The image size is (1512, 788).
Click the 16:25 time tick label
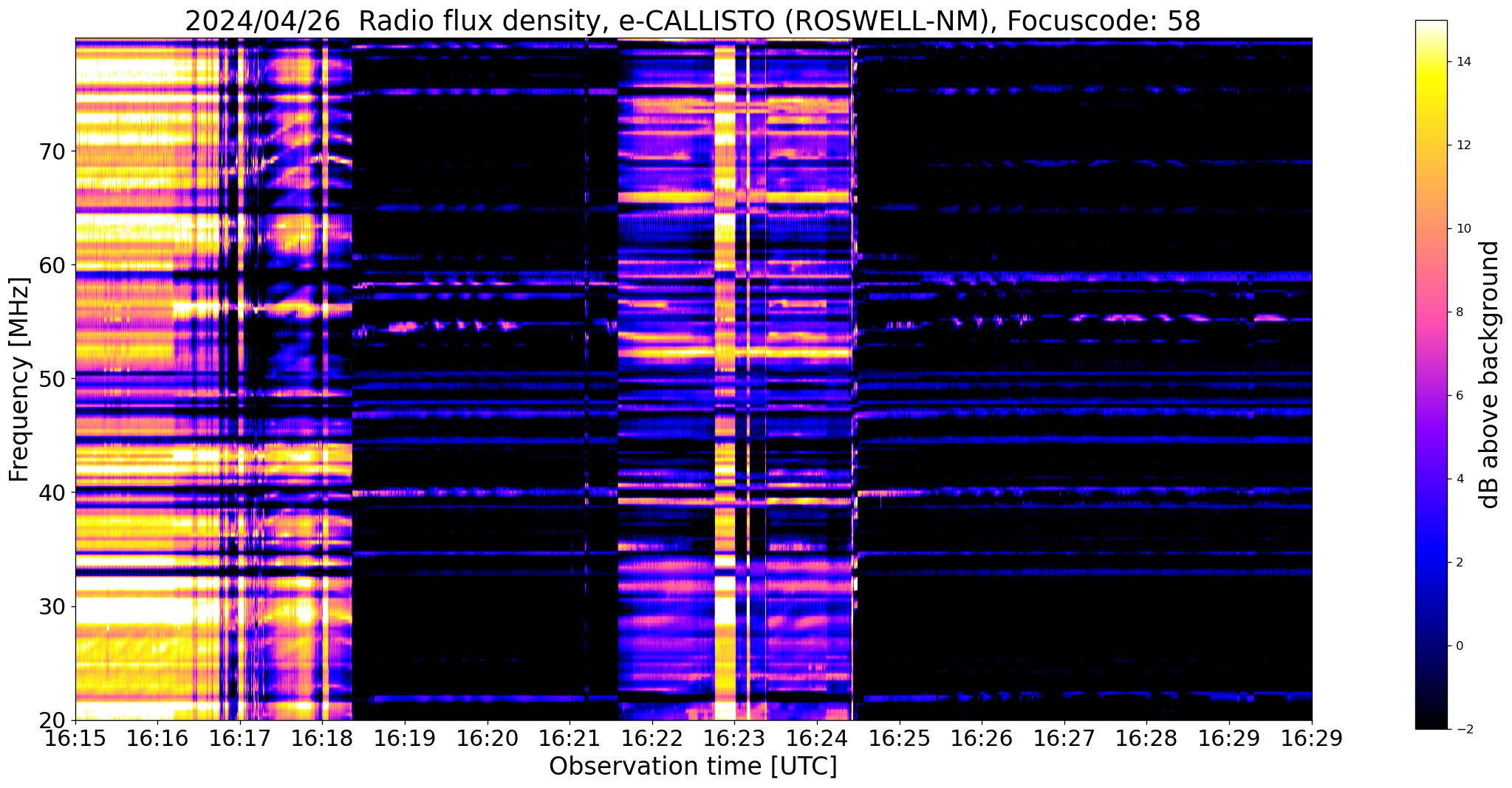[x=900, y=738]
